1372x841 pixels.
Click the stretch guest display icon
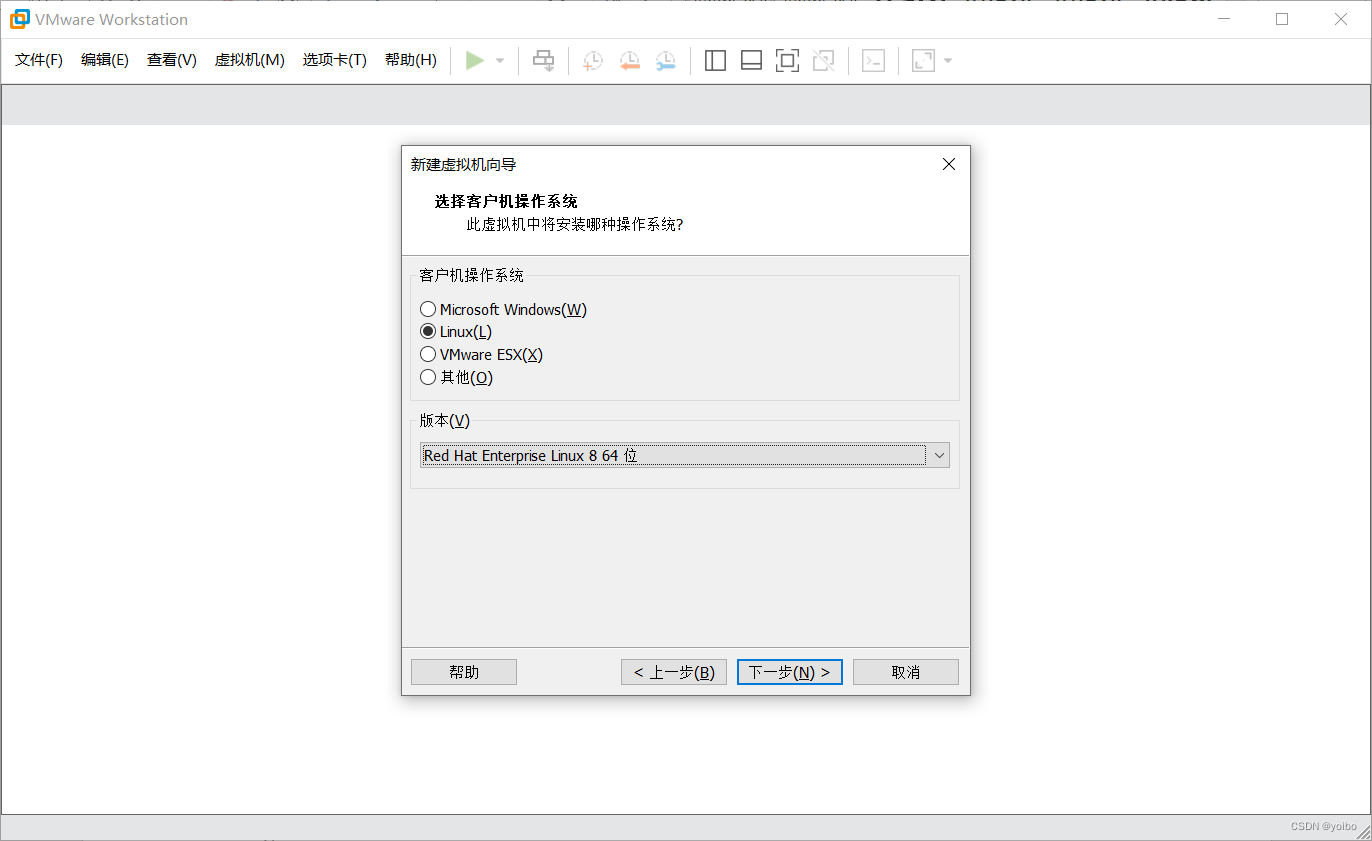tap(923, 61)
